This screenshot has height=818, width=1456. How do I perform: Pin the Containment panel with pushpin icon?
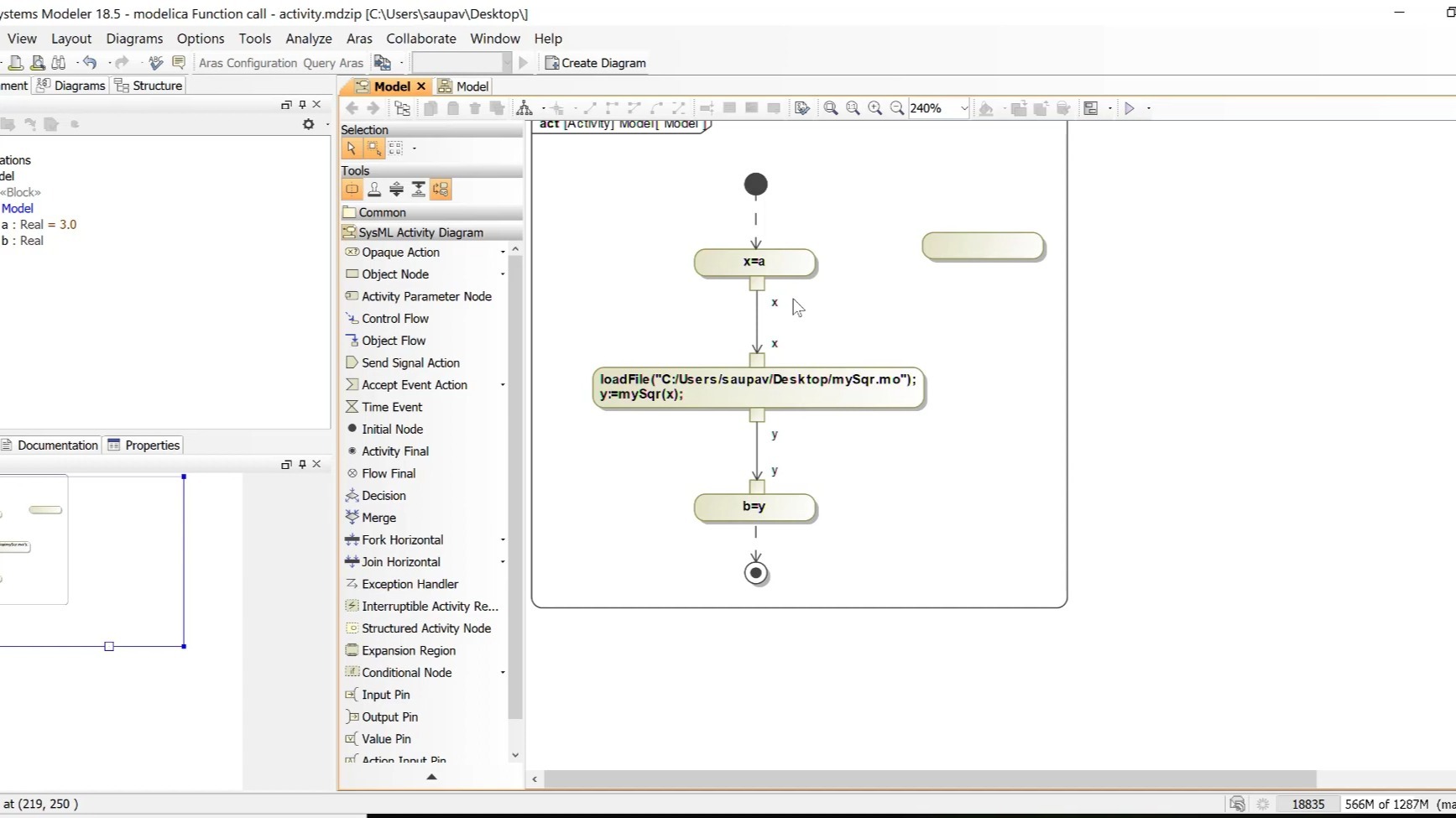pyautogui.click(x=302, y=105)
